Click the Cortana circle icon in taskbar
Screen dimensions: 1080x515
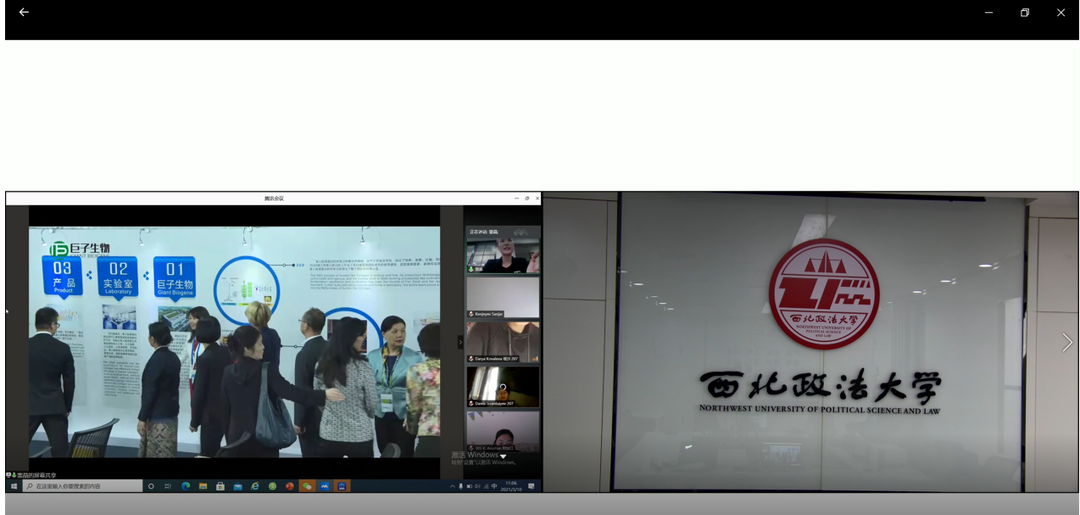(x=151, y=486)
